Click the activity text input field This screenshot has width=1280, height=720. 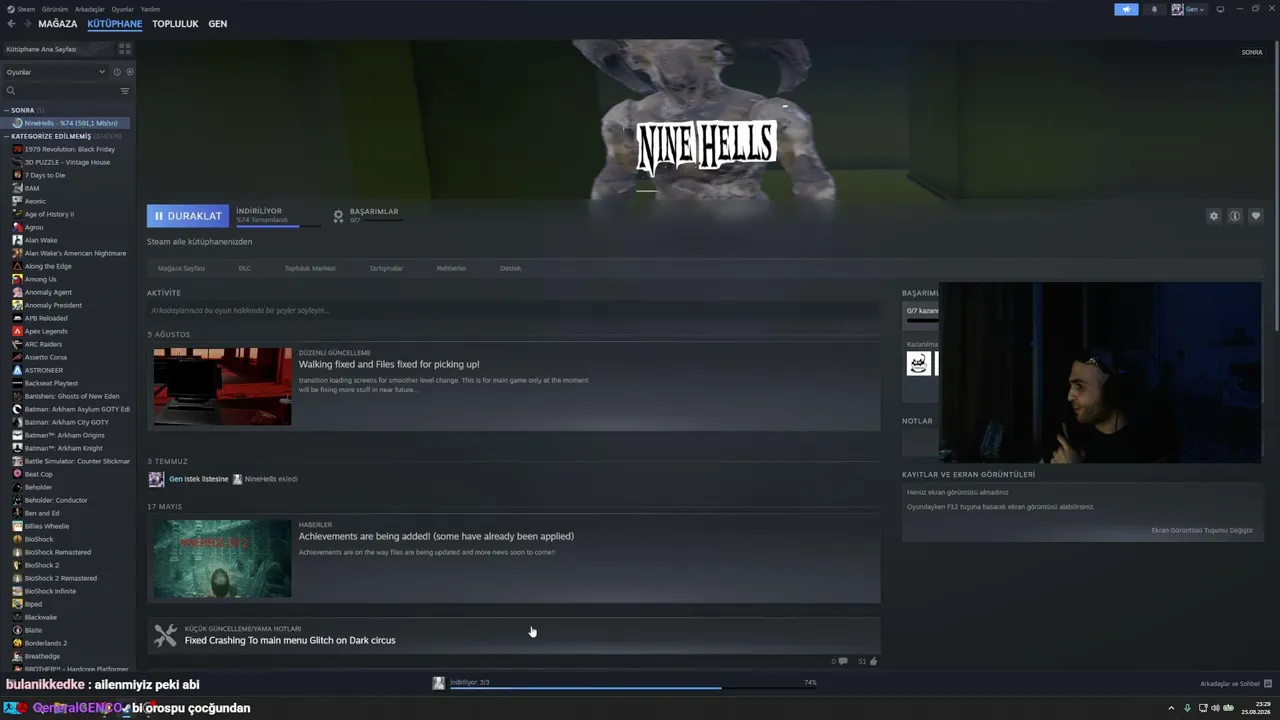514,311
